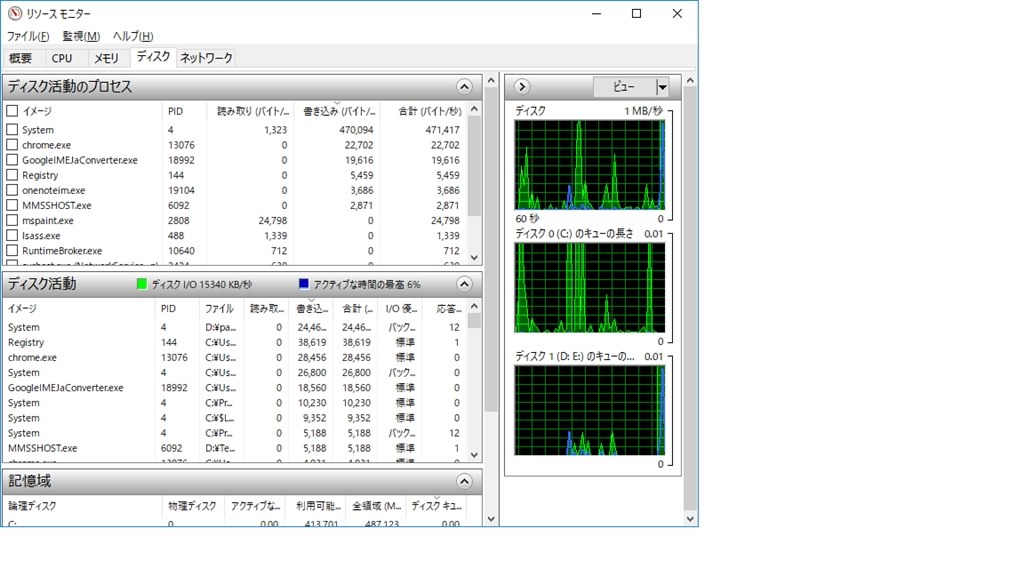Open the ファイル(F) menu
The width and height of the screenshot is (1024, 576).
(28, 36)
